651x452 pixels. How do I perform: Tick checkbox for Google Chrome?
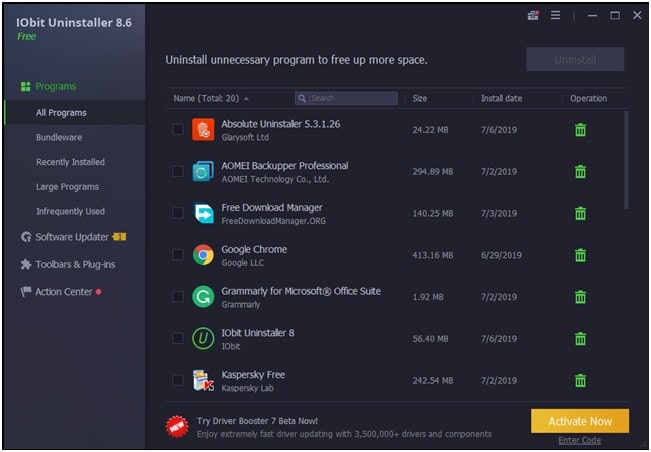178,255
